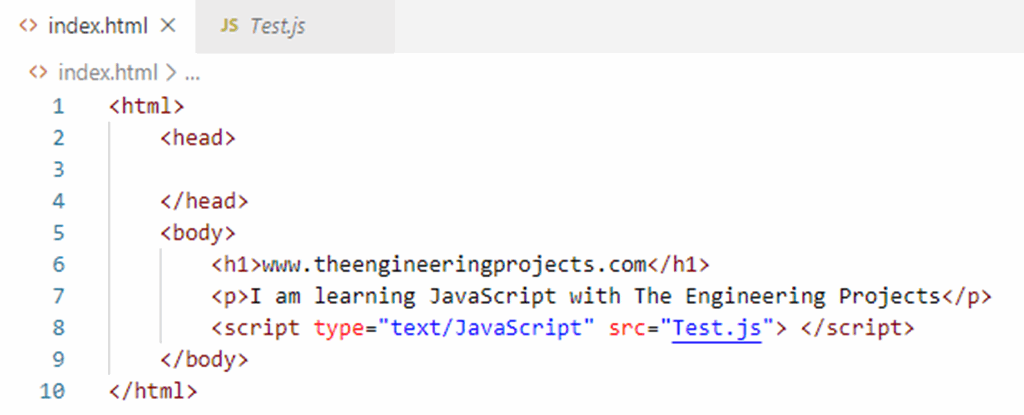Follow the Test.js link in script src
The height and width of the screenshot is (415, 1024).
[717, 327]
